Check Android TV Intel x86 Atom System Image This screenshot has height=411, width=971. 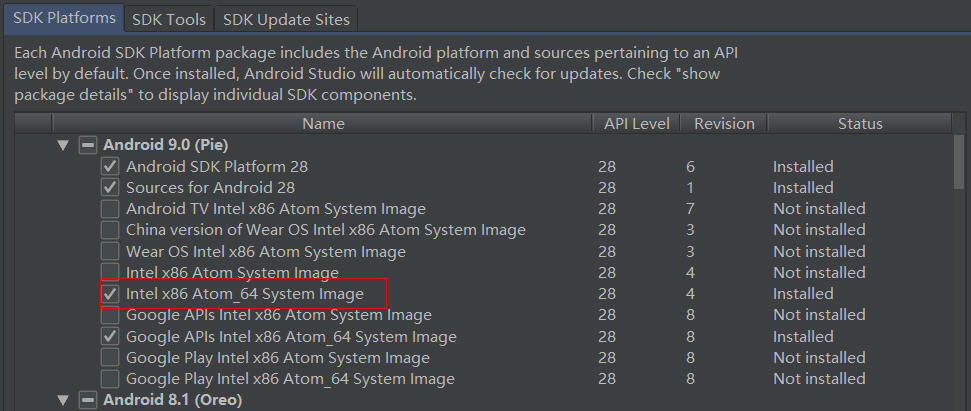click(x=110, y=209)
